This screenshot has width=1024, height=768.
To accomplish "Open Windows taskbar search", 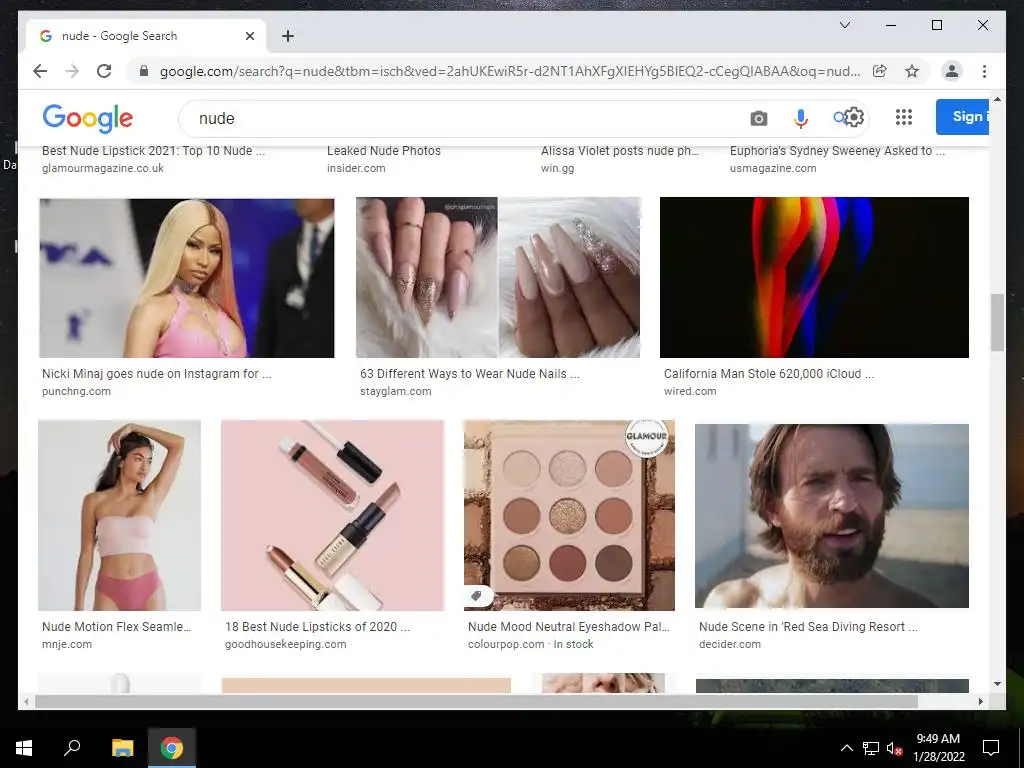I will pos(72,748).
